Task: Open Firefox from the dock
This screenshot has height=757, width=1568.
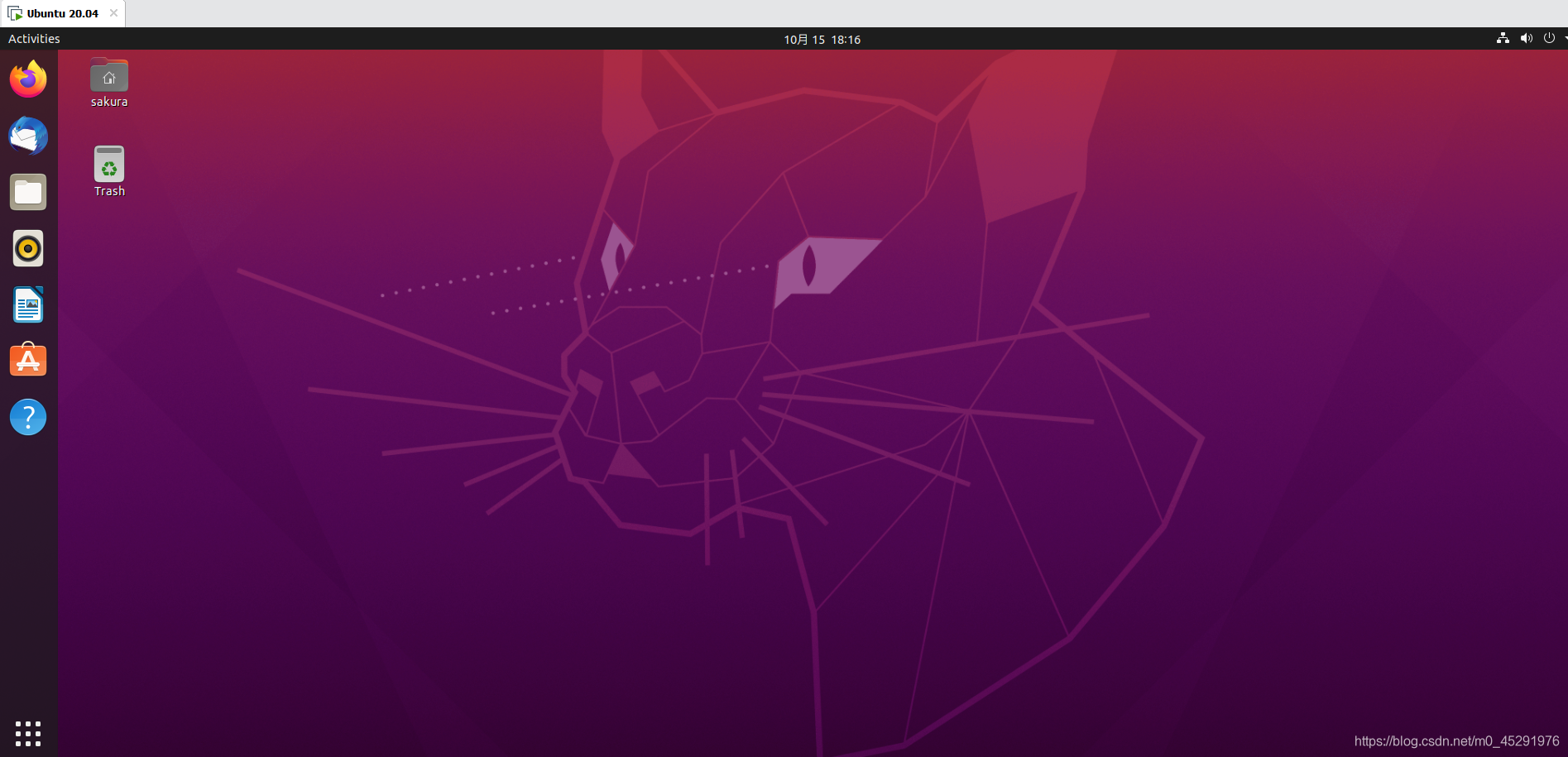Action: 28,79
